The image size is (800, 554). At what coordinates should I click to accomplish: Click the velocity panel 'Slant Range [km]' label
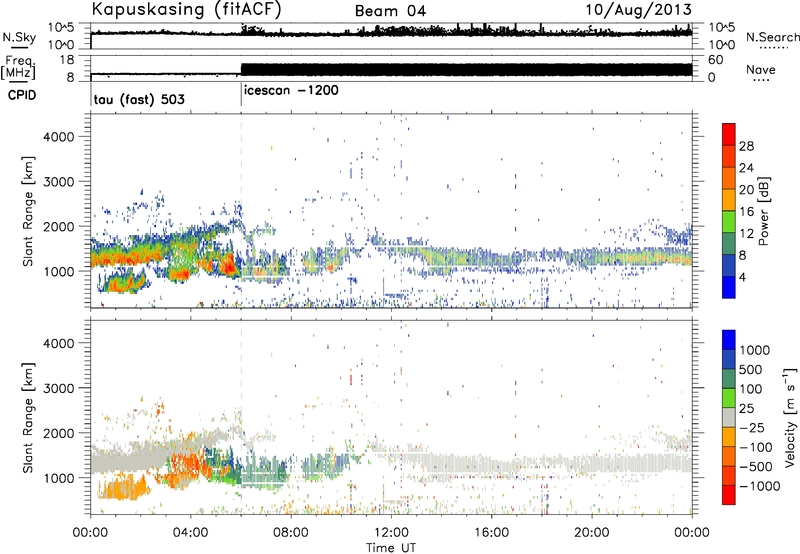coord(28,417)
